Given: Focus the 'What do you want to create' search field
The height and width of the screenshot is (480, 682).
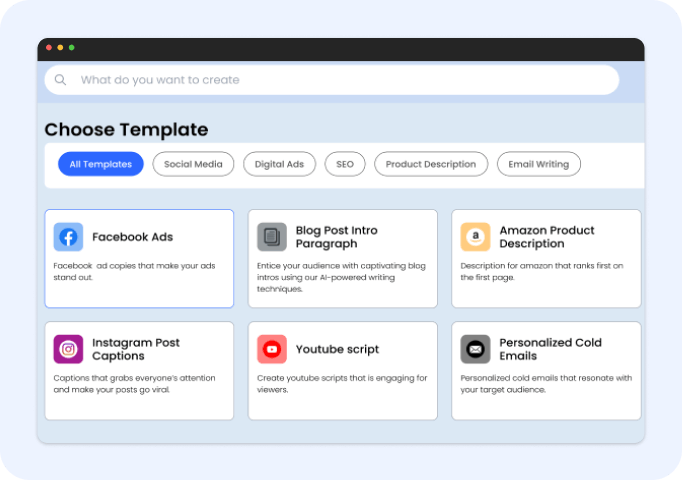Looking at the screenshot, I should tap(331, 80).
